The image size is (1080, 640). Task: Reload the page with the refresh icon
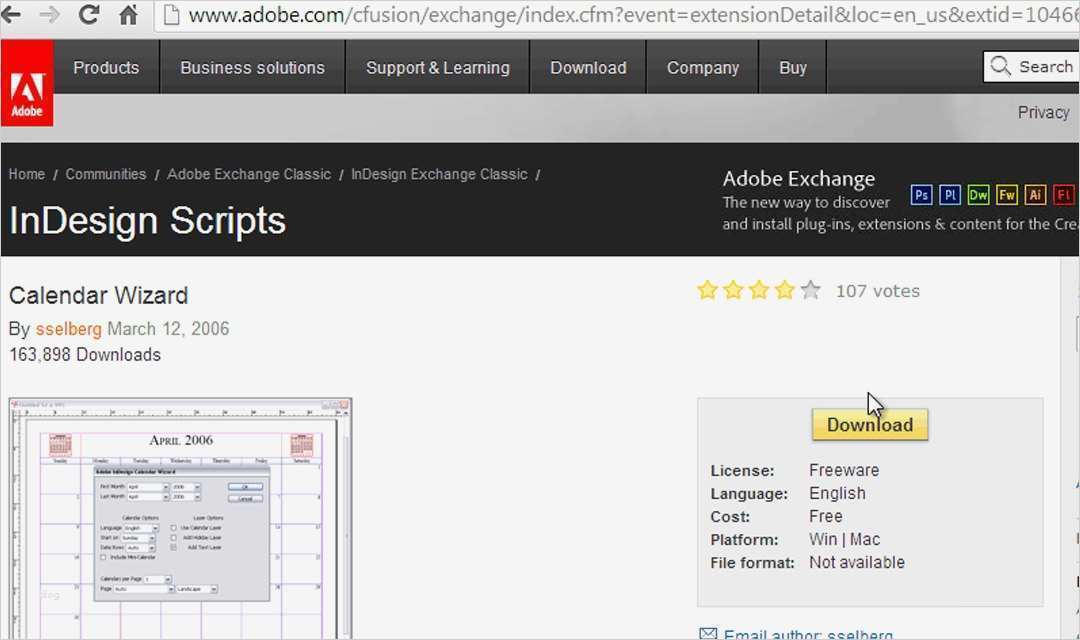(x=89, y=14)
